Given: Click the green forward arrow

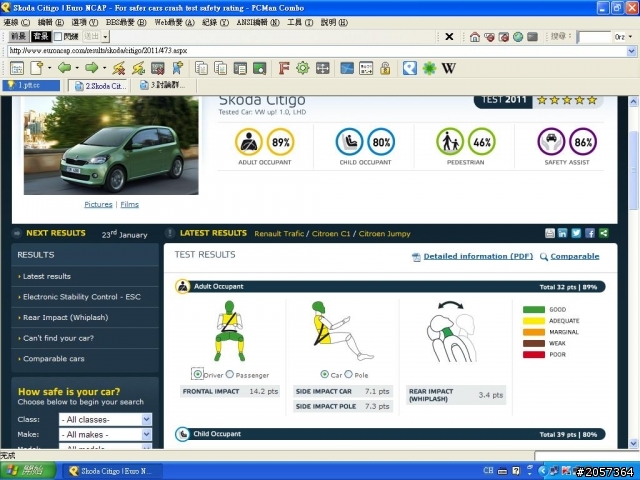Looking at the screenshot, I should coord(91,68).
